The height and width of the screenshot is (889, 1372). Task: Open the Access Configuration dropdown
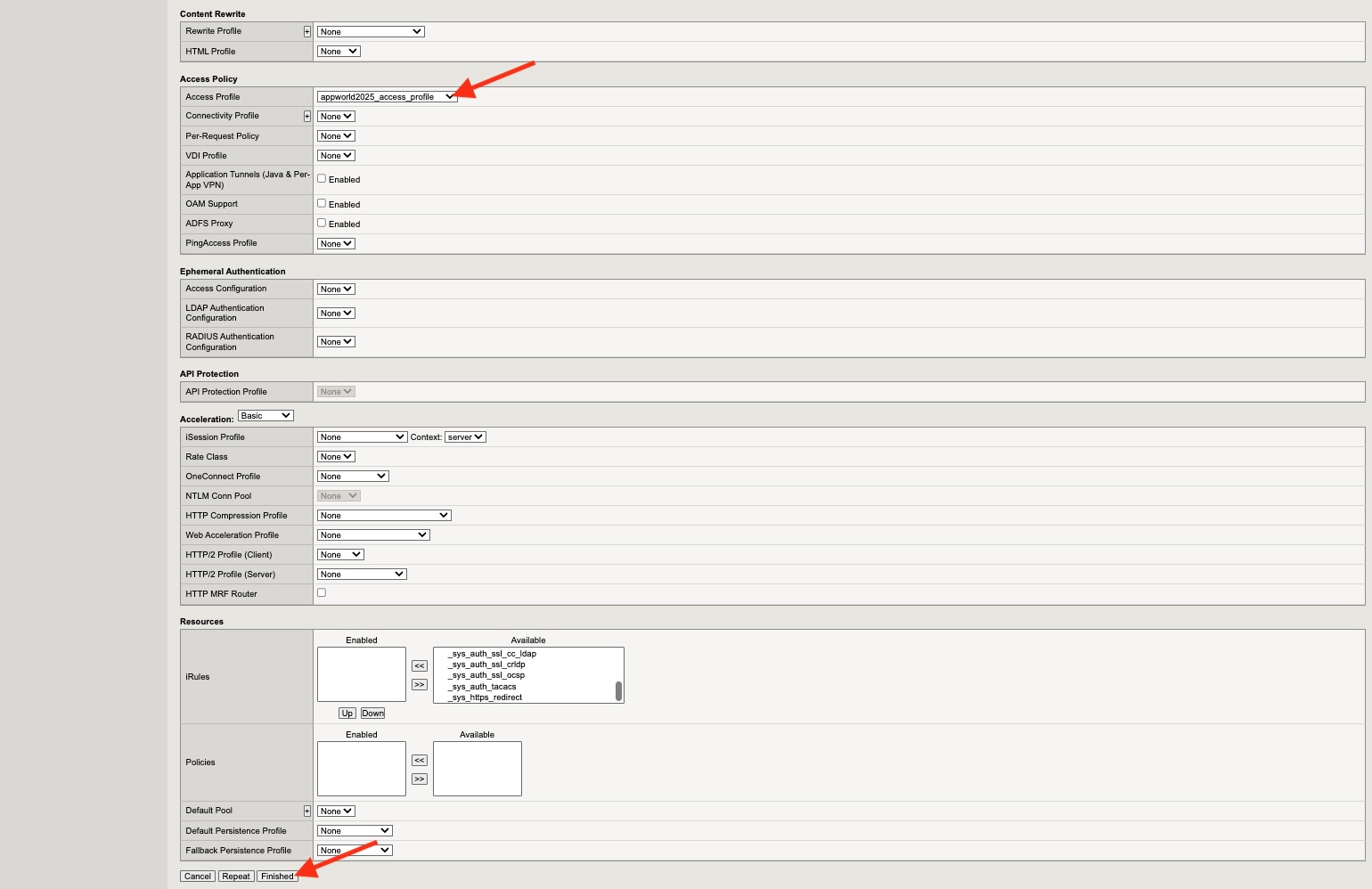336,290
